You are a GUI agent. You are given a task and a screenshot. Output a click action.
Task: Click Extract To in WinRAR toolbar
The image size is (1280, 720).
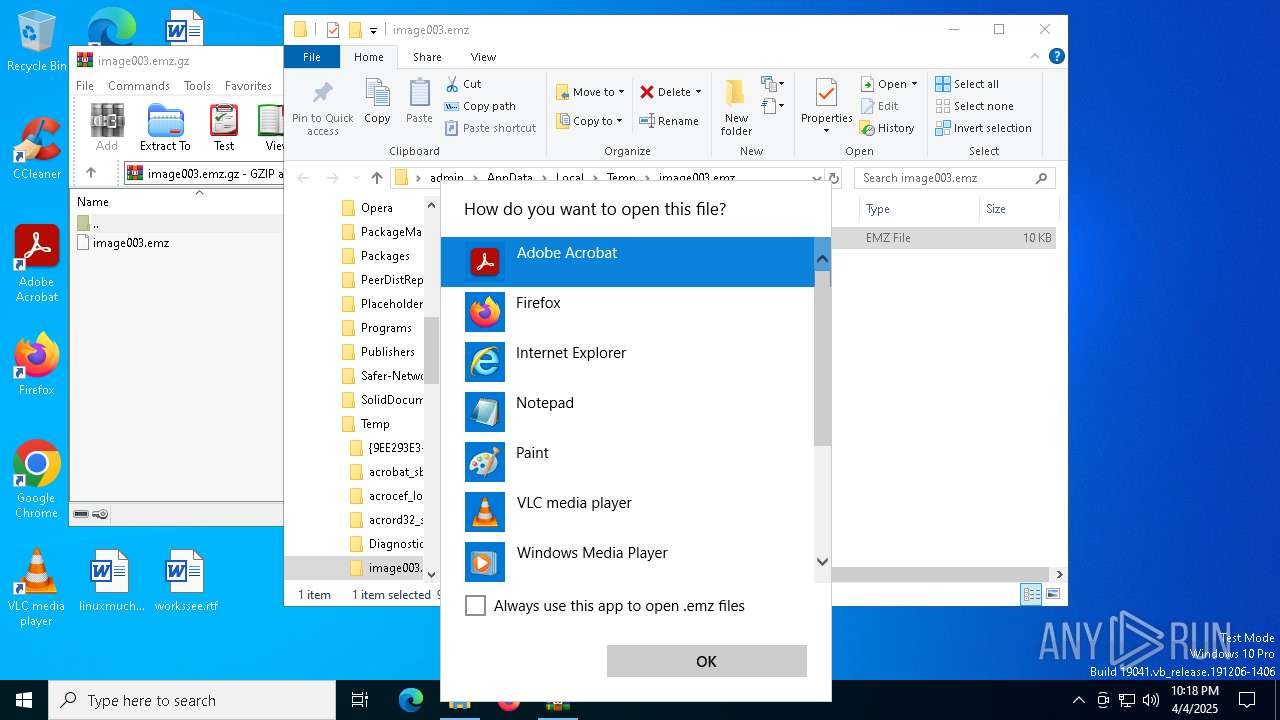tap(165, 128)
